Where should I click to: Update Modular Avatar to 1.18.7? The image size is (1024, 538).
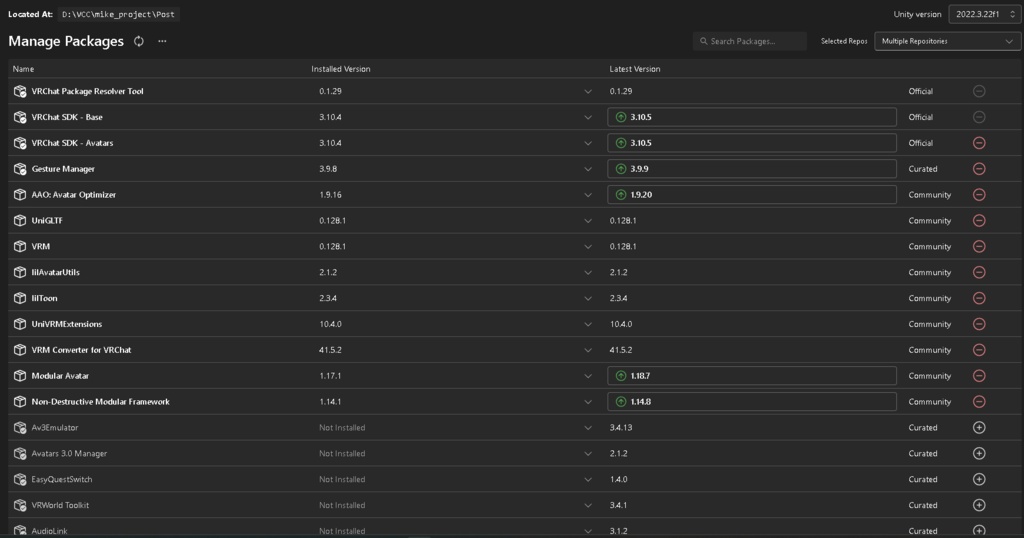[752, 375]
